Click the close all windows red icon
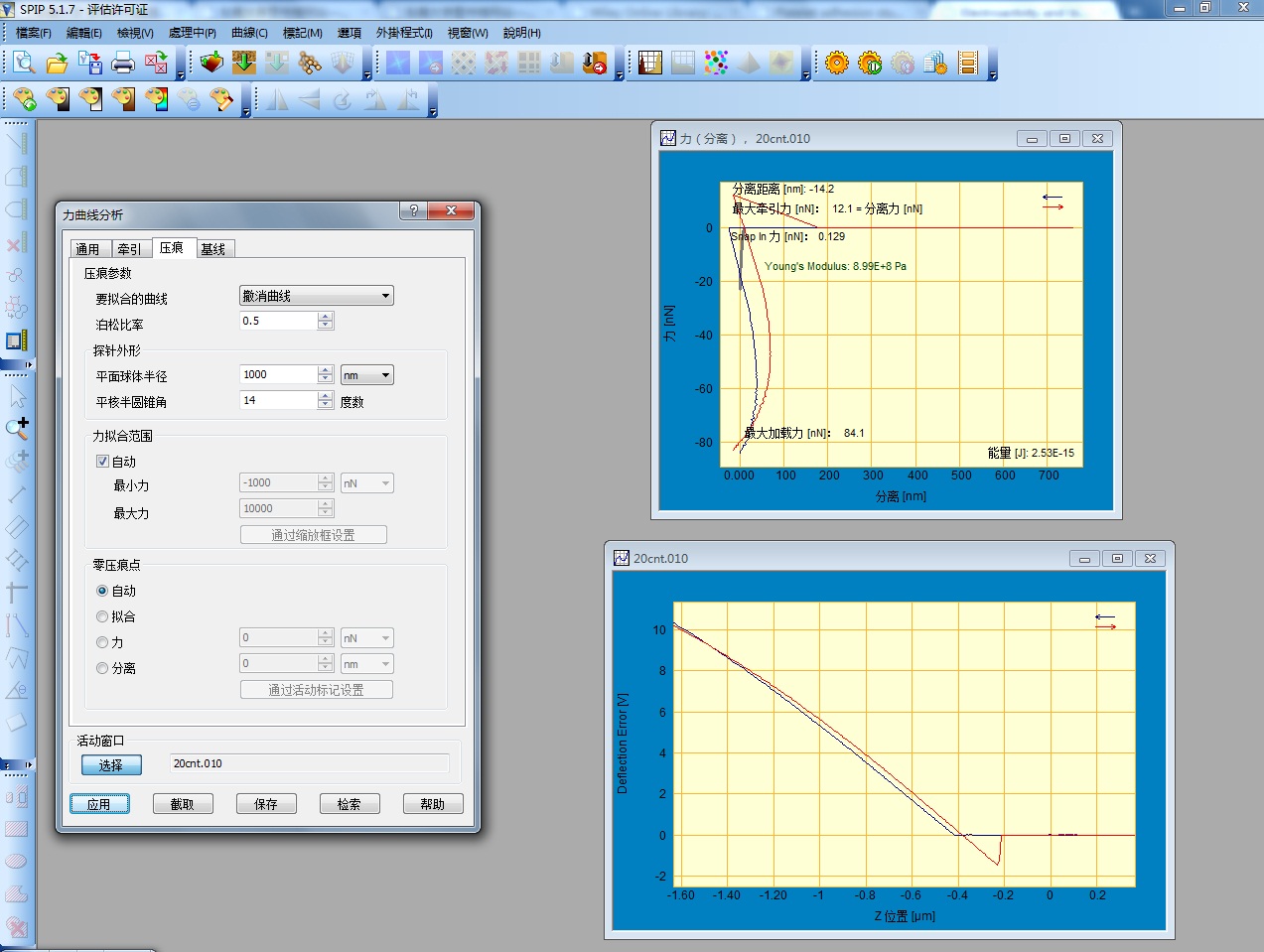Screen dimensions: 1264x952 156,64
